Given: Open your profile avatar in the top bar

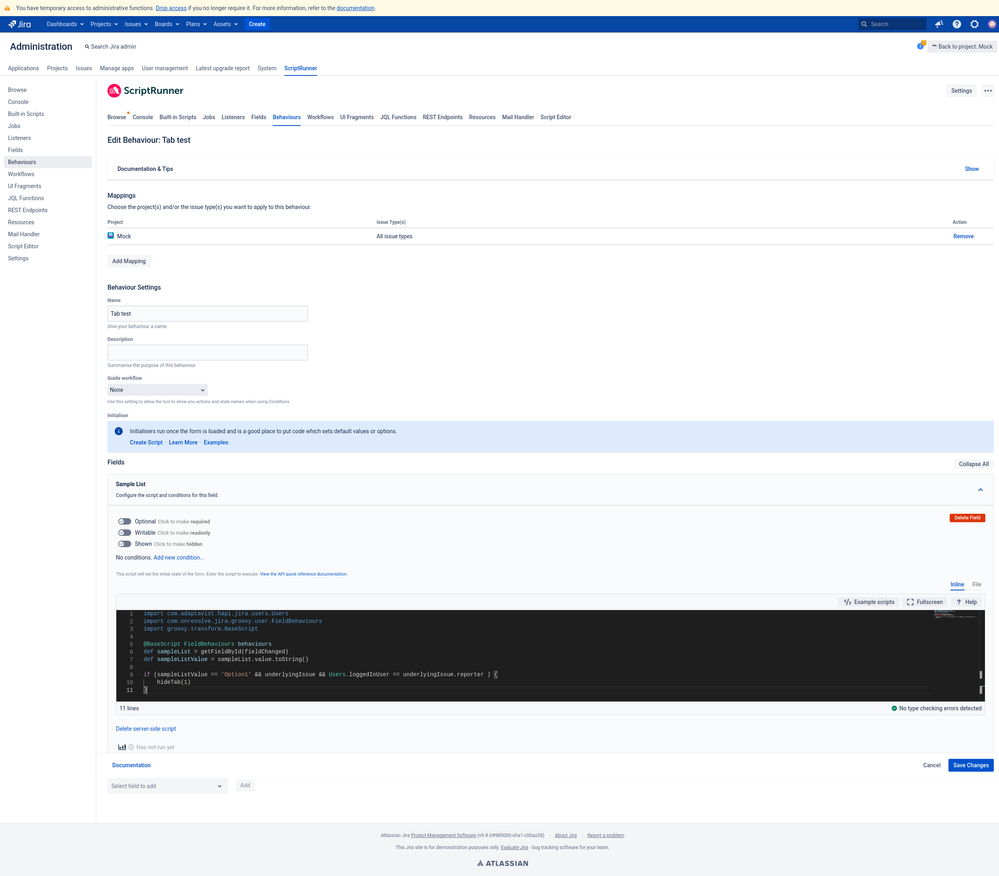Looking at the screenshot, I should coord(991,23).
